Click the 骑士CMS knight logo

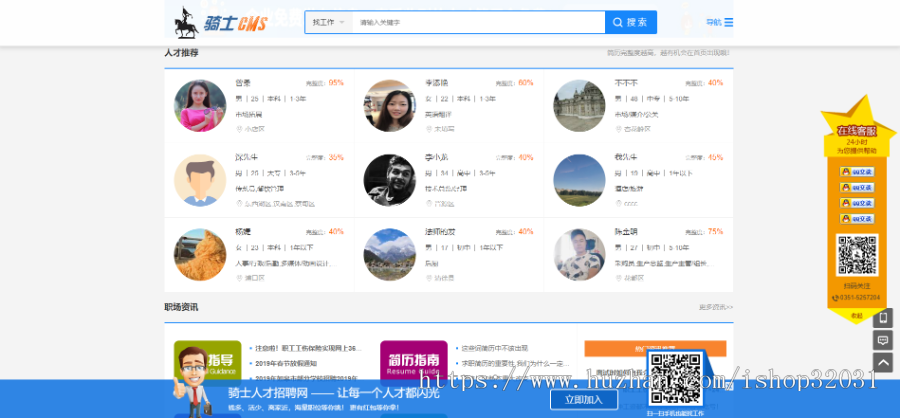tap(221, 23)
